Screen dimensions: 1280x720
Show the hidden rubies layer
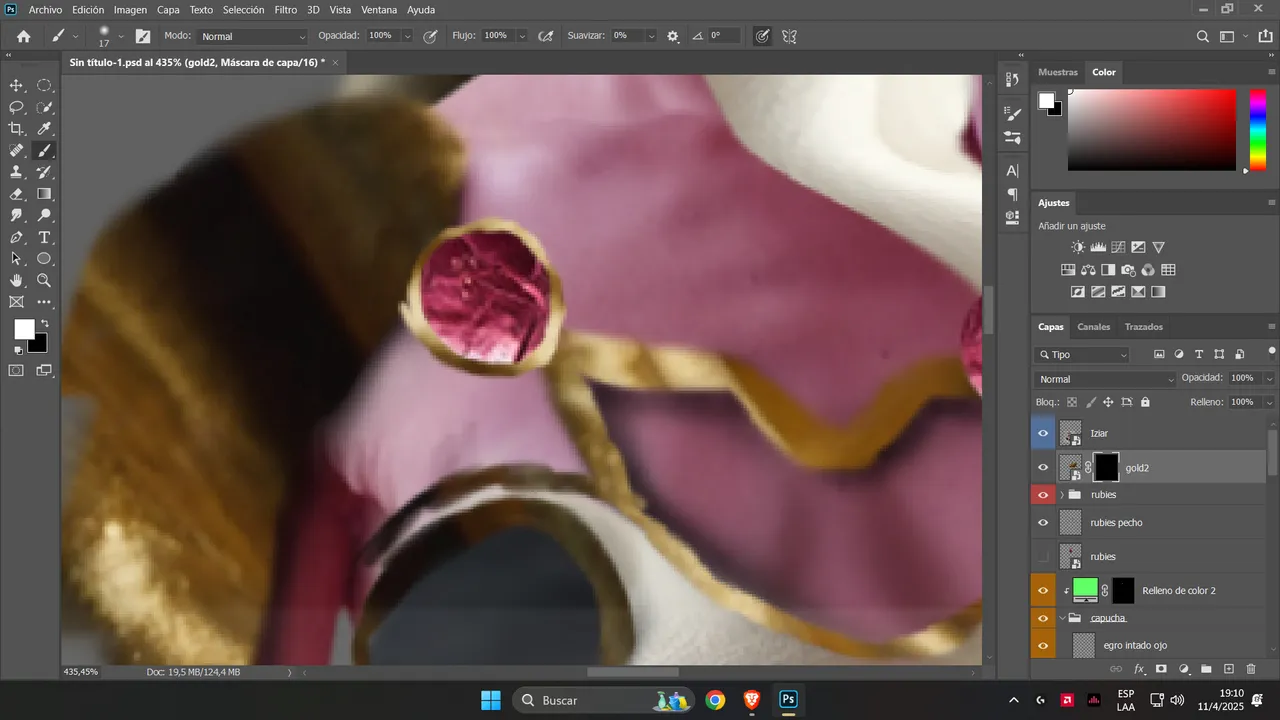[1043, 556]
